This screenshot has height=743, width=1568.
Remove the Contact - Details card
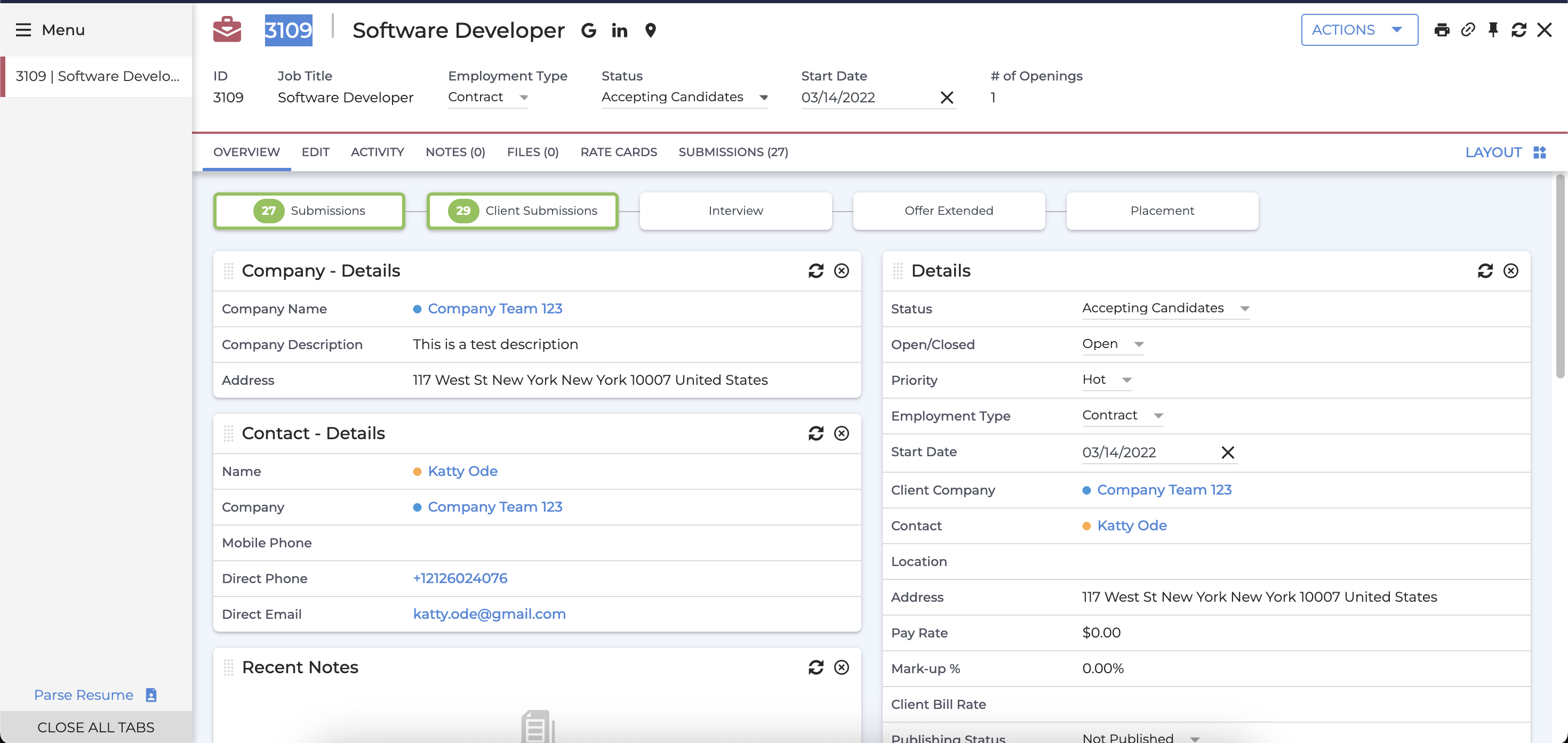[x=841, y=433]
